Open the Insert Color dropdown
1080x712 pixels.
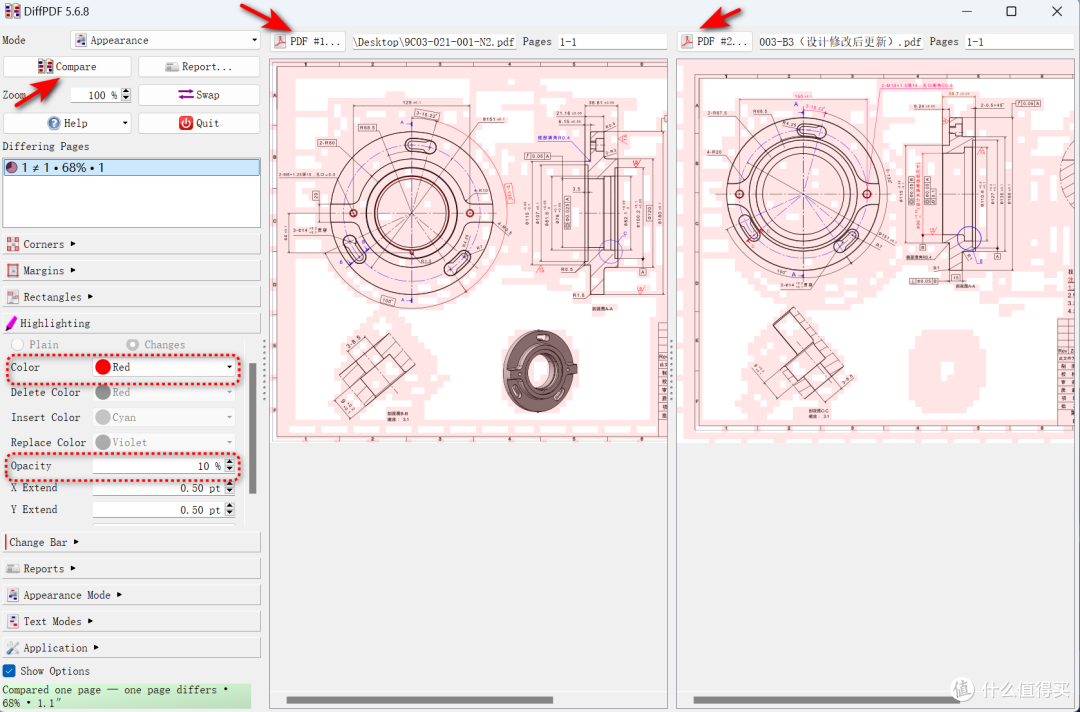pos(164,417)
